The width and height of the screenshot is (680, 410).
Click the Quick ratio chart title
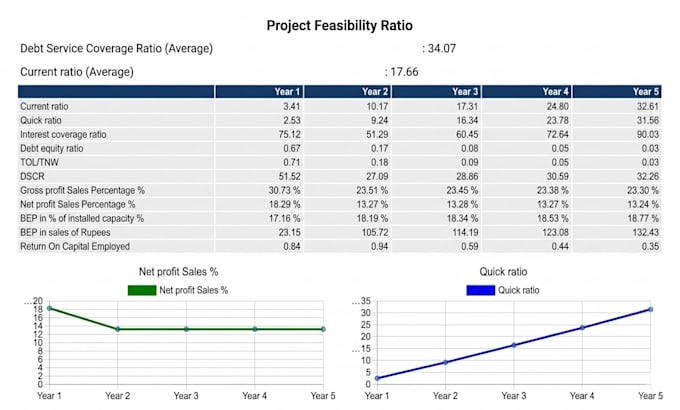point(503,272)
